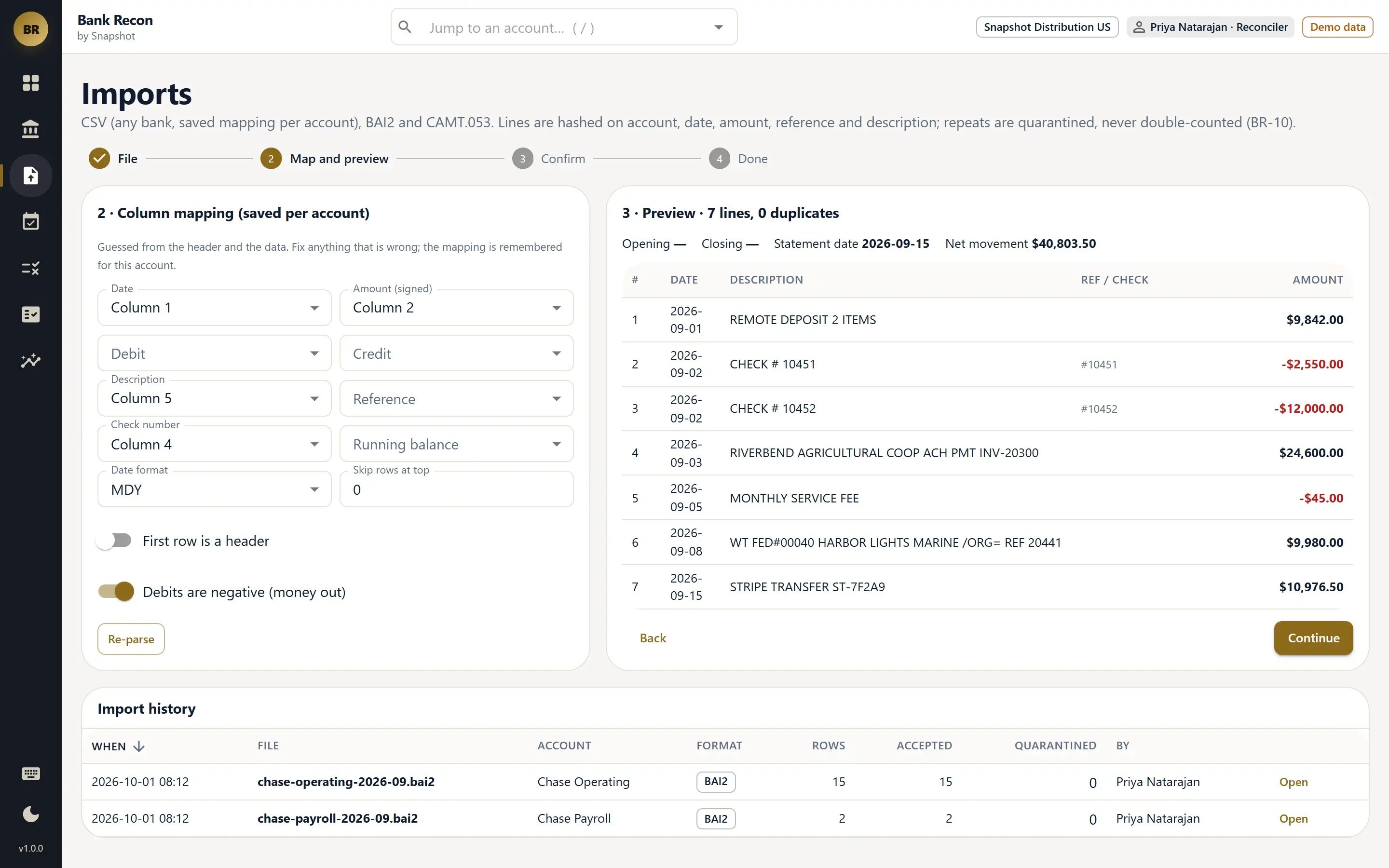Toggle First row is a header
The height and width of the screenshot is (868, 1389).
coord(114,541)
